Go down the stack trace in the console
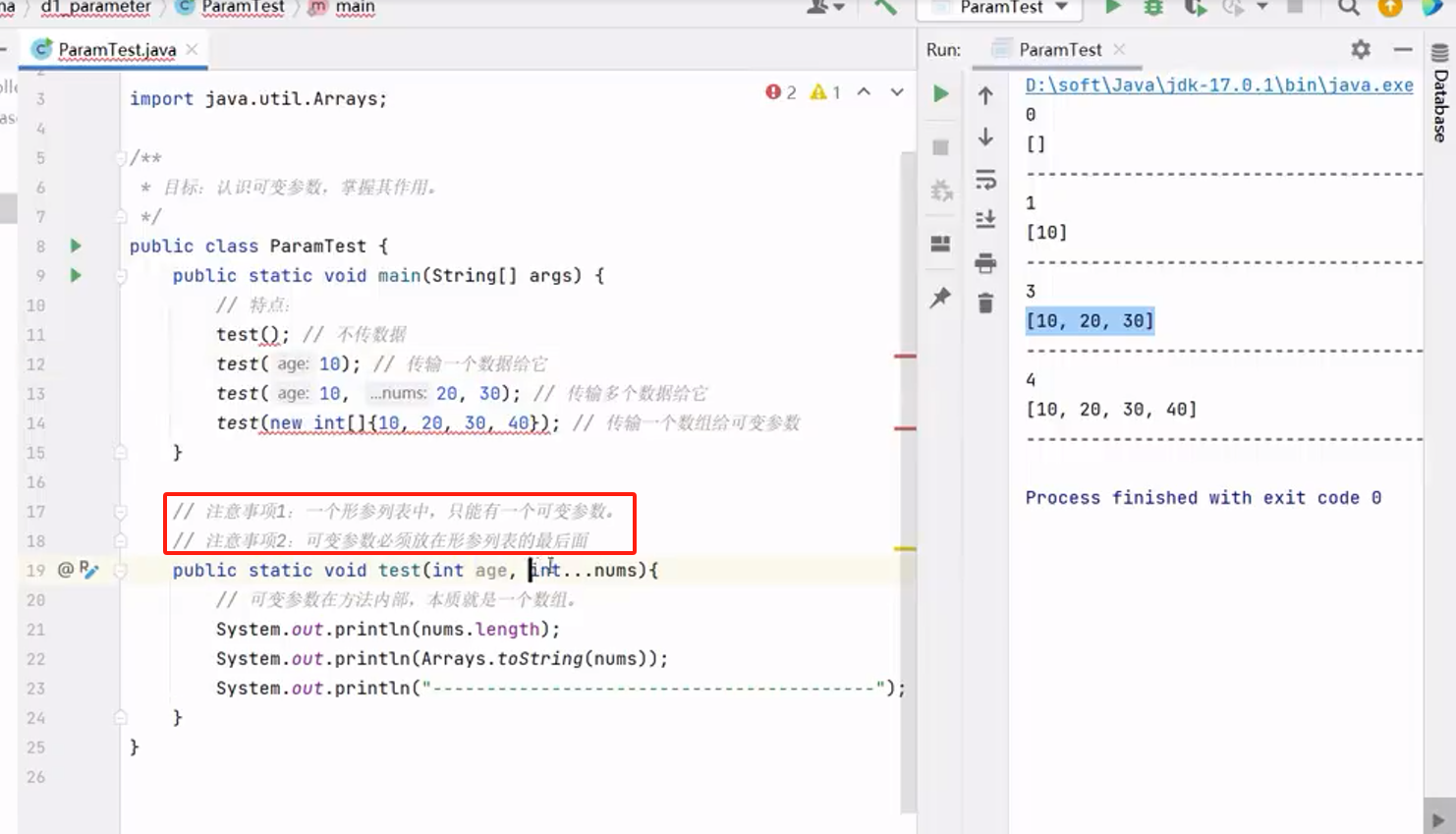This screenshot has width=1456, height=834. tap(985, 137)
